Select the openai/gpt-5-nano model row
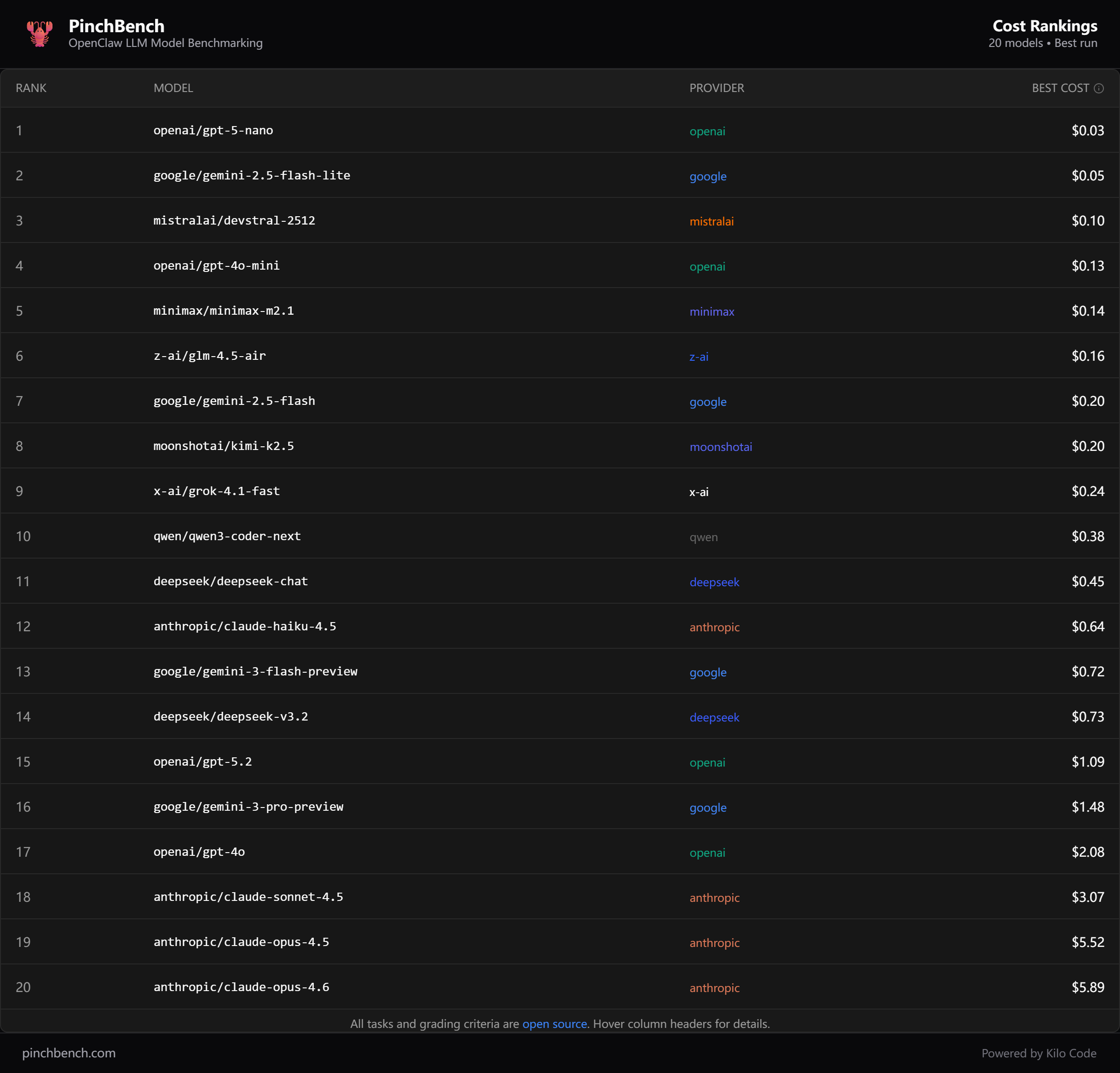1120x1073 pixels. pos(213,130)
